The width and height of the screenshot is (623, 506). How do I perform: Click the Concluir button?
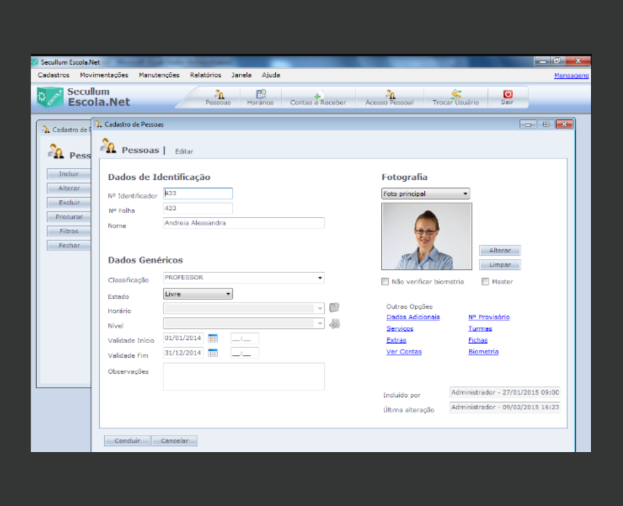point(127,440)
